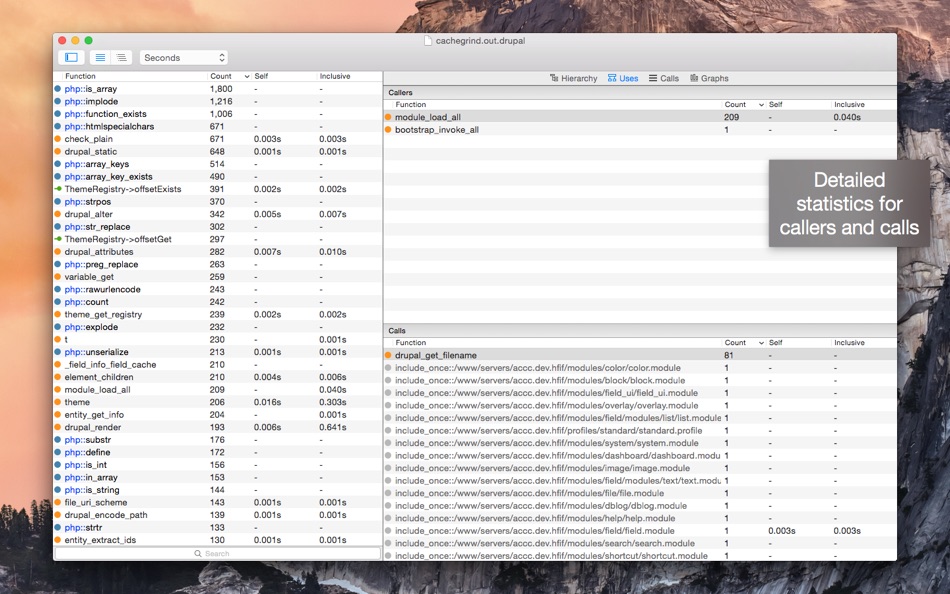
Task: Toggle the sidebar panel button
Action: (x=71, y=58)
